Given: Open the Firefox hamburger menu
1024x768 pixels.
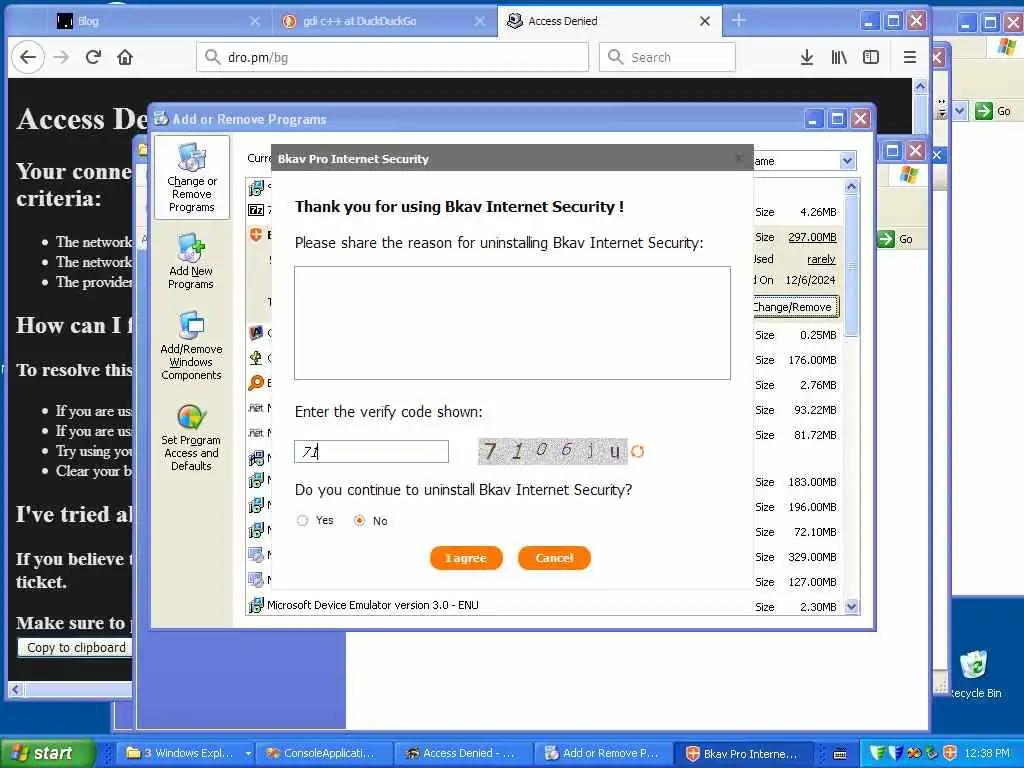Looking at the screenshot, I should pyautogui.click(x=909, y=57).
